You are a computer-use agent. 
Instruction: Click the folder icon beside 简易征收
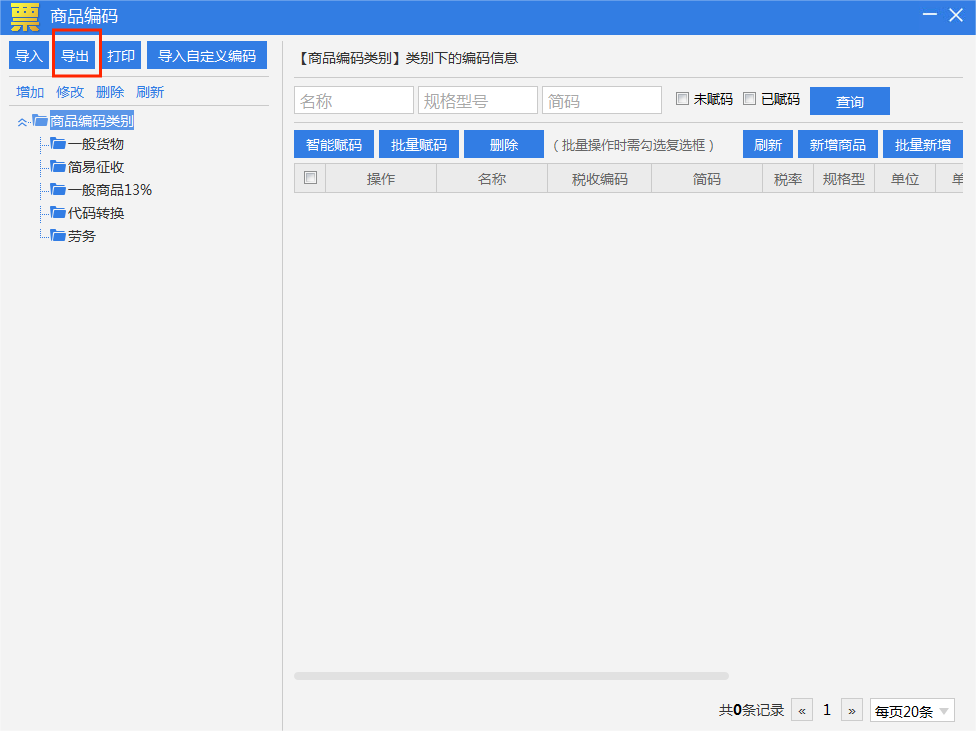[x=58, y=166]
